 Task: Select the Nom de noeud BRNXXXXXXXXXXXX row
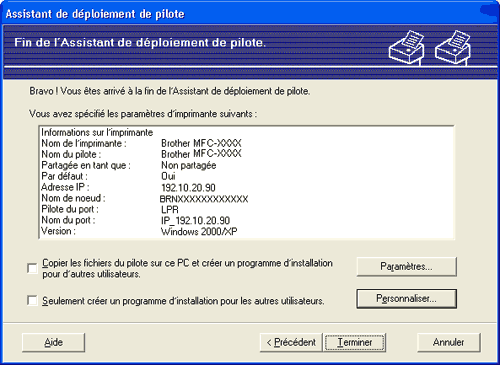tap(145, 198)
